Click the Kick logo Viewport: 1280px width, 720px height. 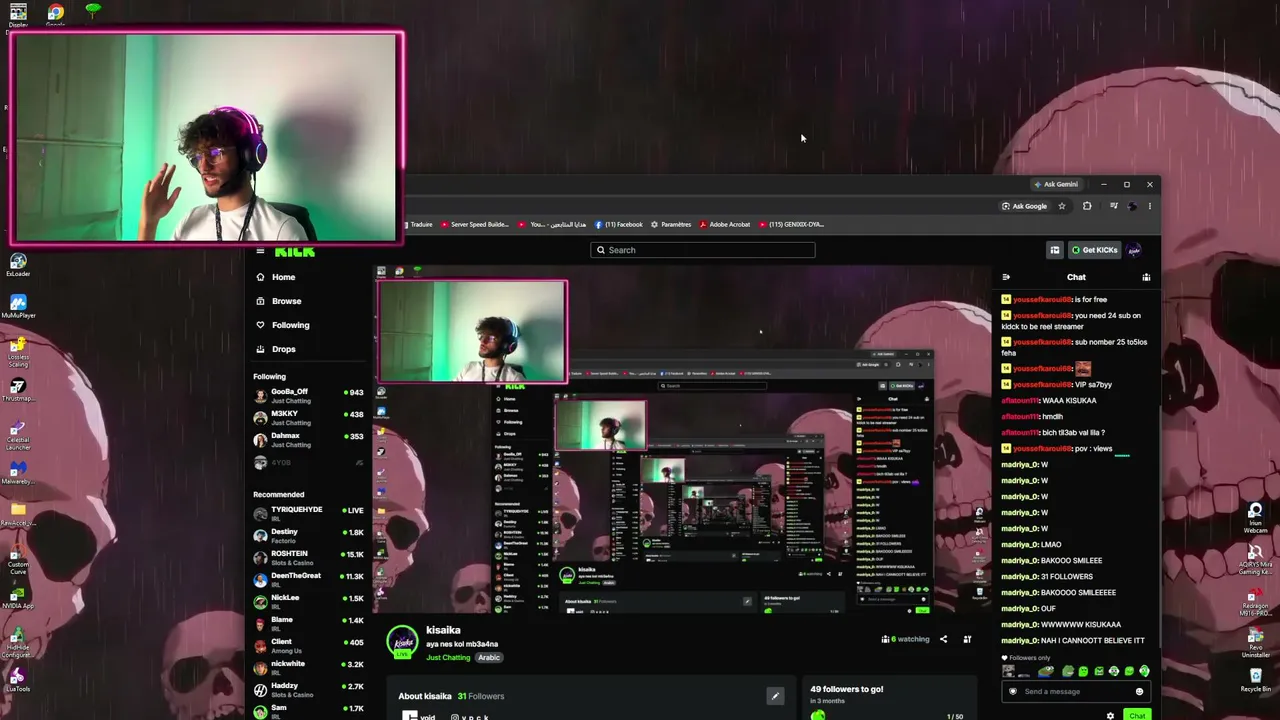coord(295,252)
